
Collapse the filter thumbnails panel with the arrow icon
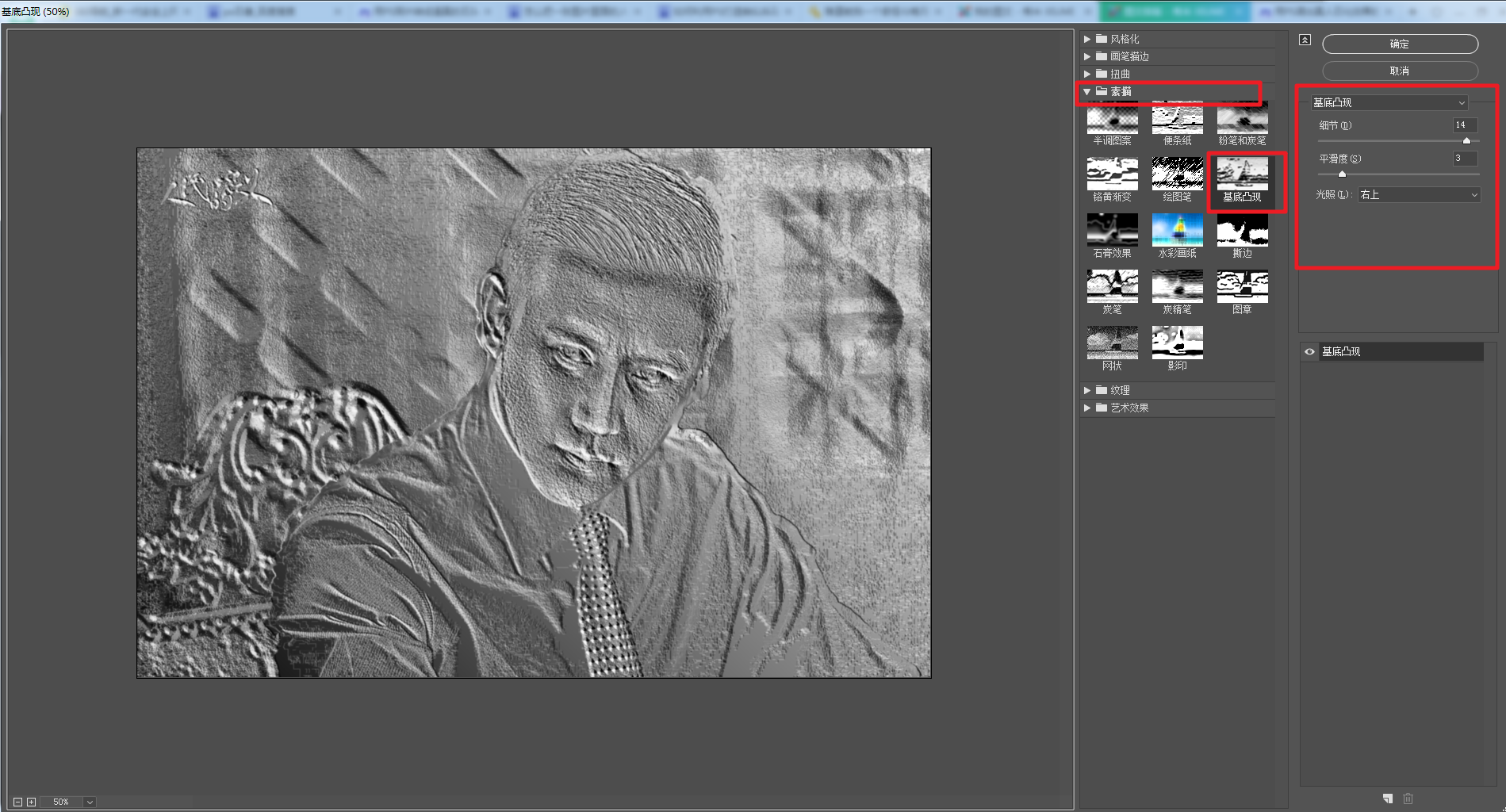pyautogui.click(x=1305, y=40)
